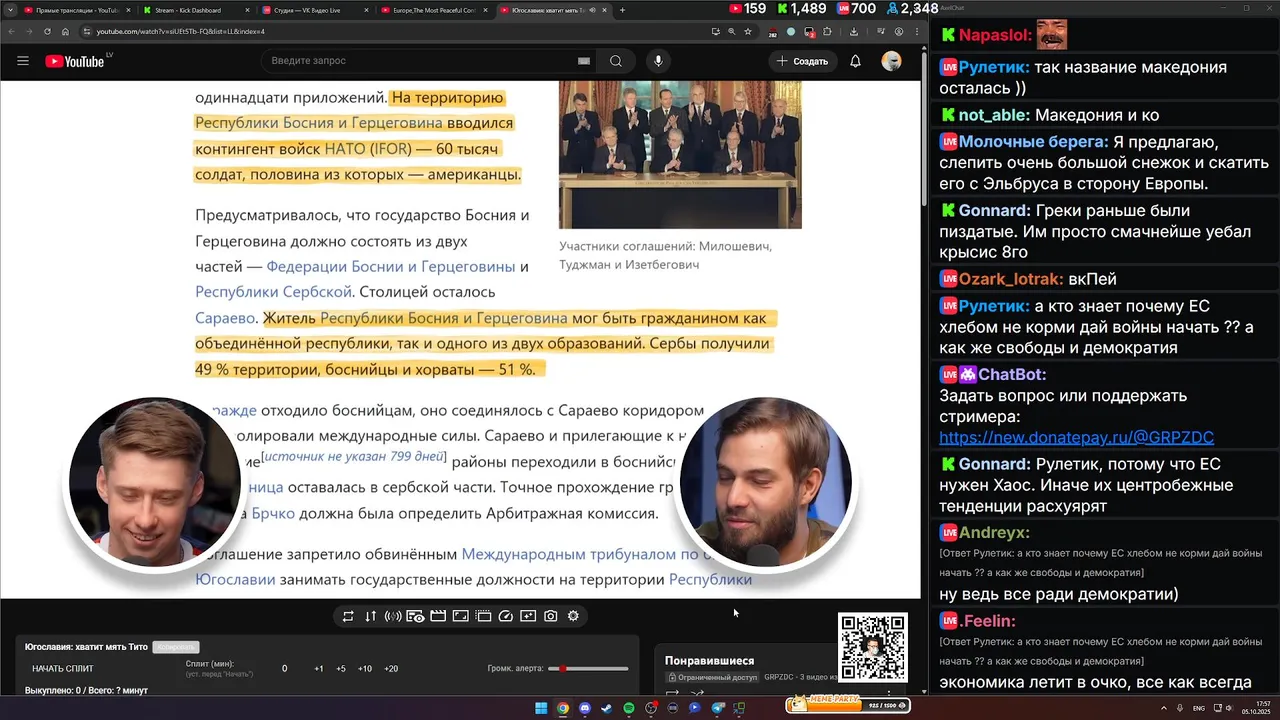This screenshot has height=720, width=1280.
Task: Click the YouTube viewer count 159
Action: 747,9
